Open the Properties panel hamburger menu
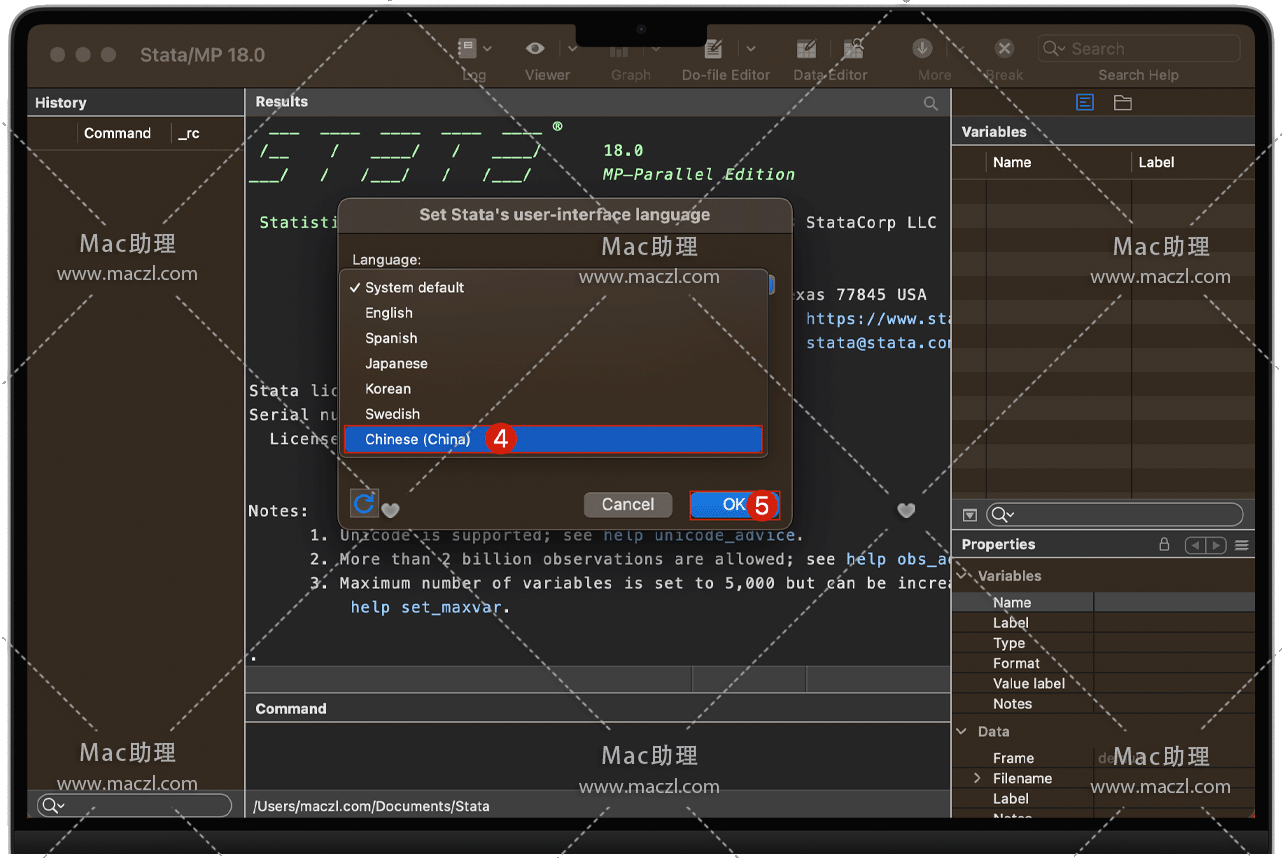 tap(1242, 545)
